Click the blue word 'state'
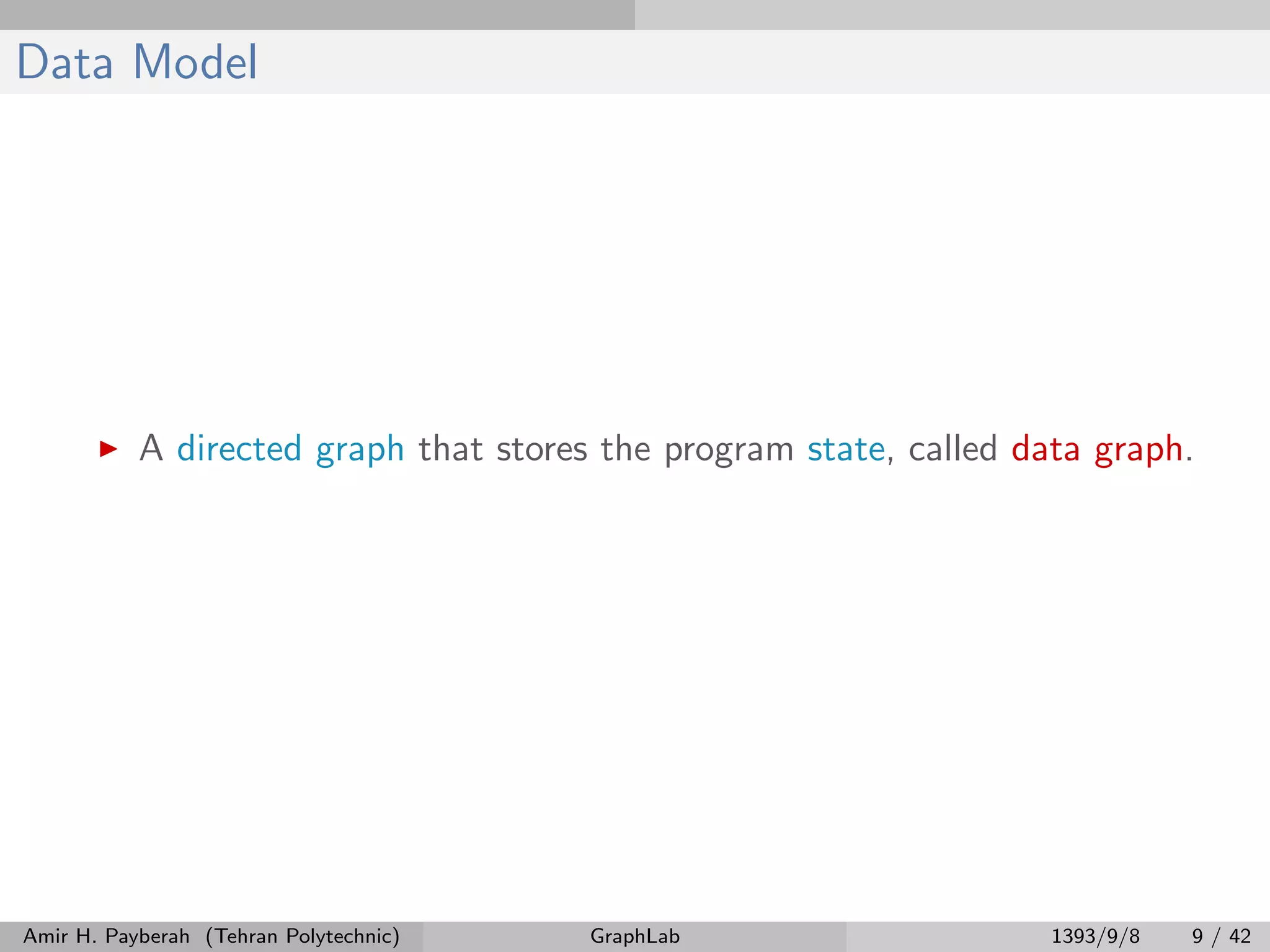This screenshot has height=952, width=1270. point(846,449)
